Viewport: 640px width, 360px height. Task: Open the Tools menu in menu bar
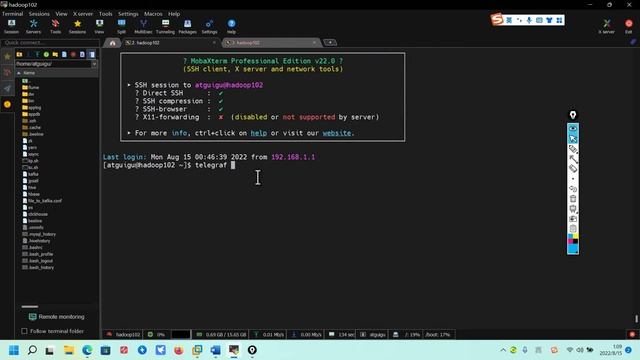[x=105, y=14]
